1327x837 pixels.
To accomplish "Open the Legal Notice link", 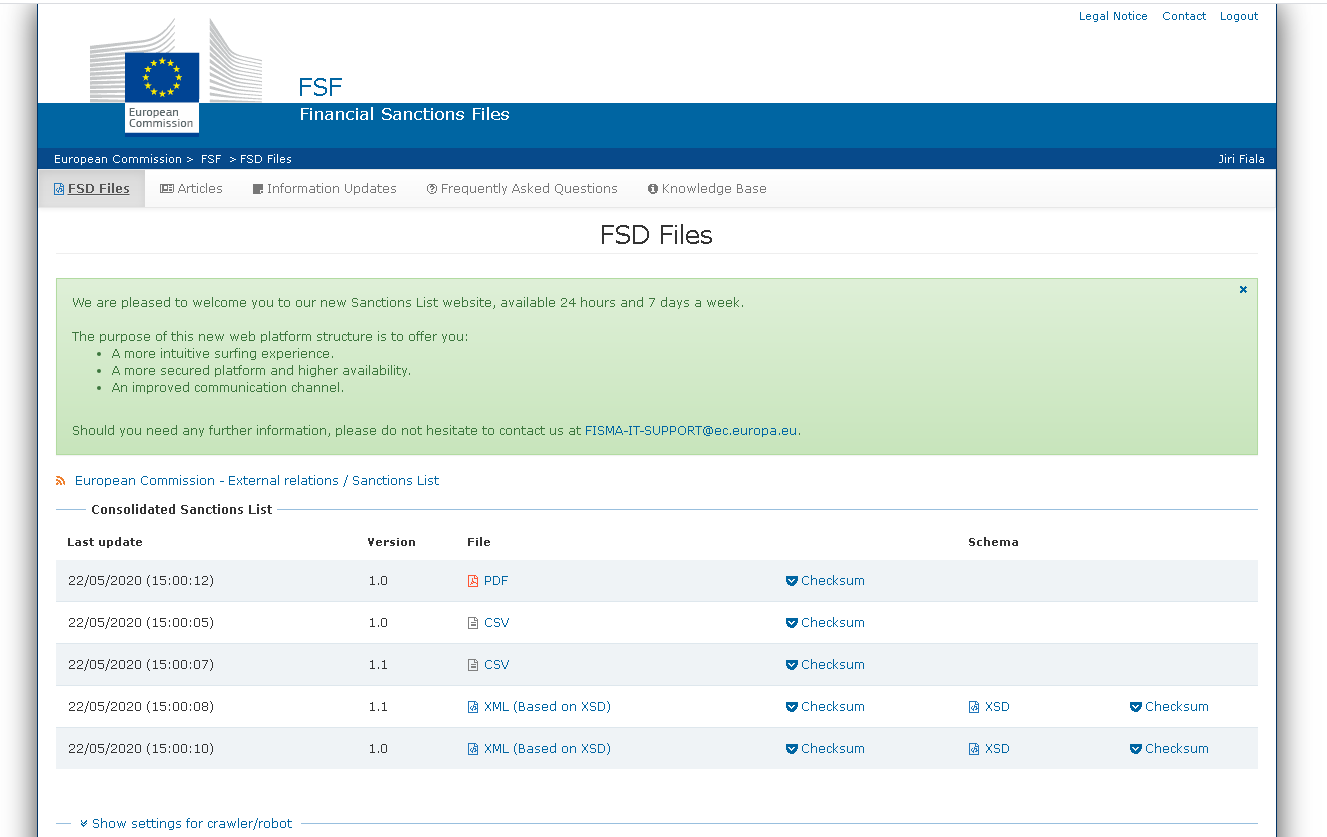I will pyautogui.click(x=1113, y=16).
